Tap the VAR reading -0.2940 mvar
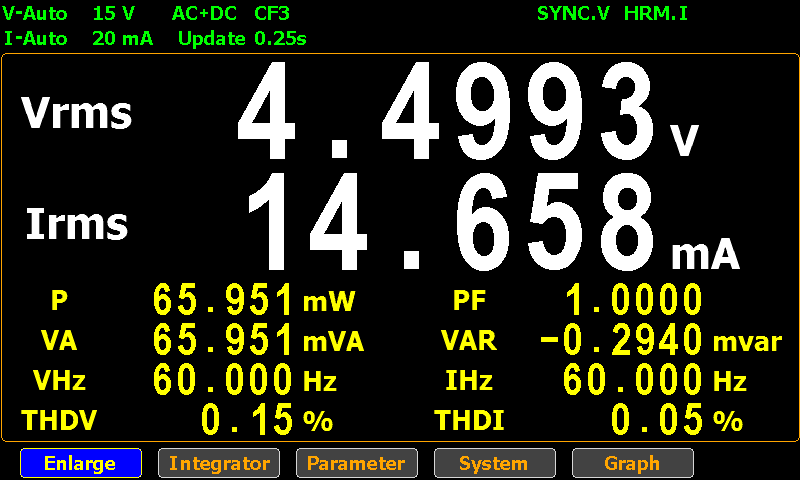 pos(622,340)
